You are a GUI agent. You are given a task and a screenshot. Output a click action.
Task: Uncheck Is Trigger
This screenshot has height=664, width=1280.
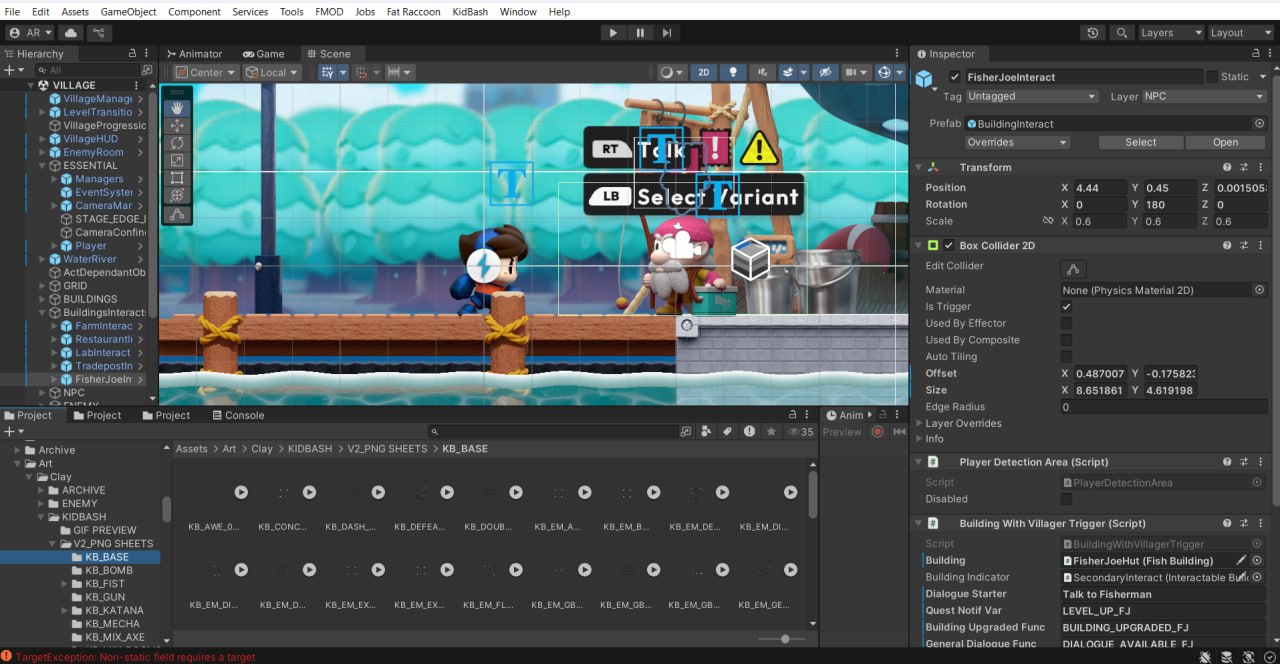1066,307
